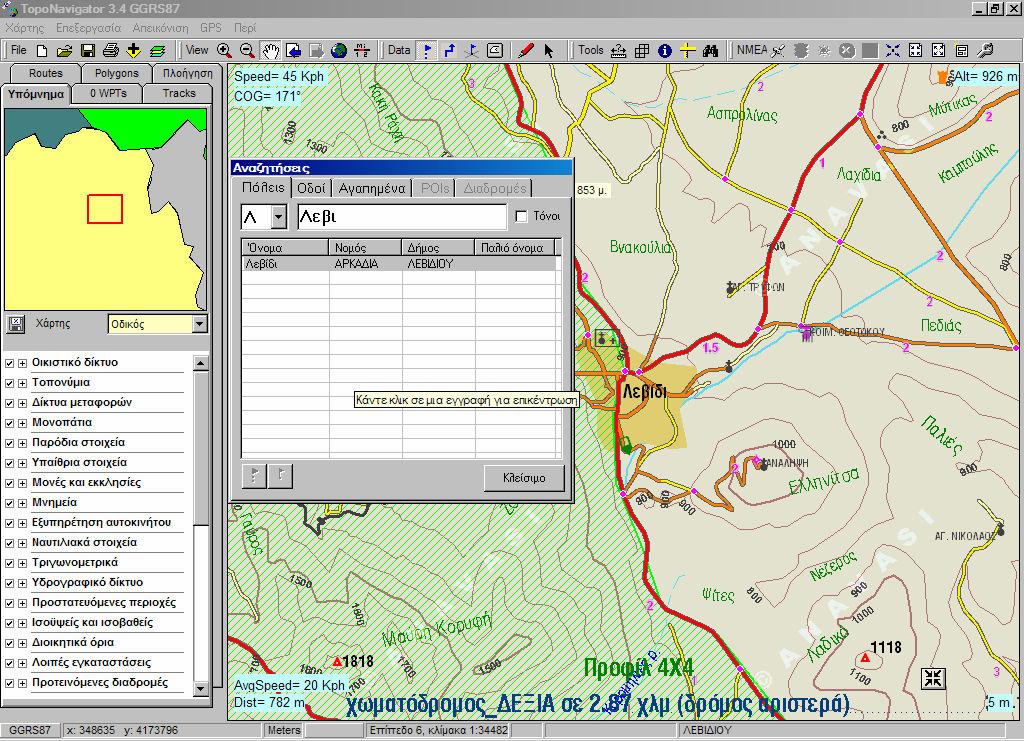
Task: Save using the floppy disk icon
Action: click(x=88, y=51)
